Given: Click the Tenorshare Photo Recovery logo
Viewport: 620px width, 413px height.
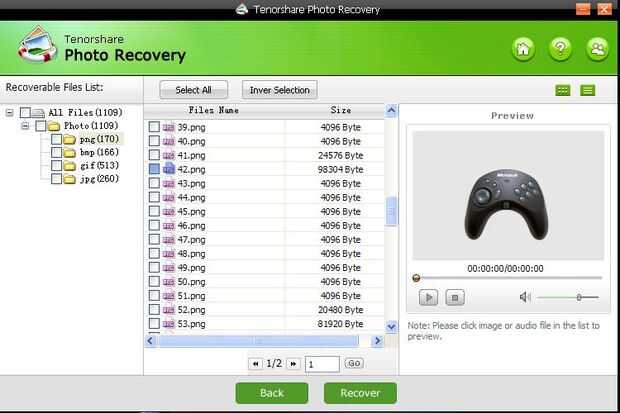Looking at the screenshot, I should pos(38,45).
